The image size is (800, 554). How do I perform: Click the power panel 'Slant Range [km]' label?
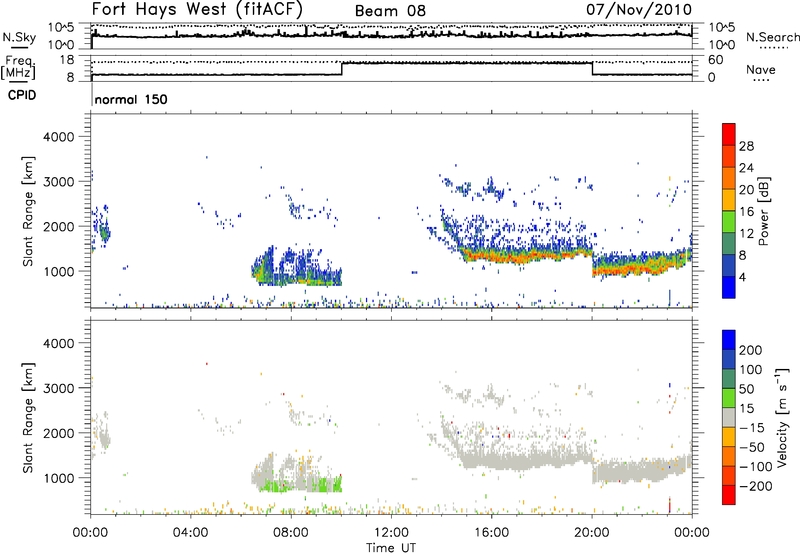28,211
